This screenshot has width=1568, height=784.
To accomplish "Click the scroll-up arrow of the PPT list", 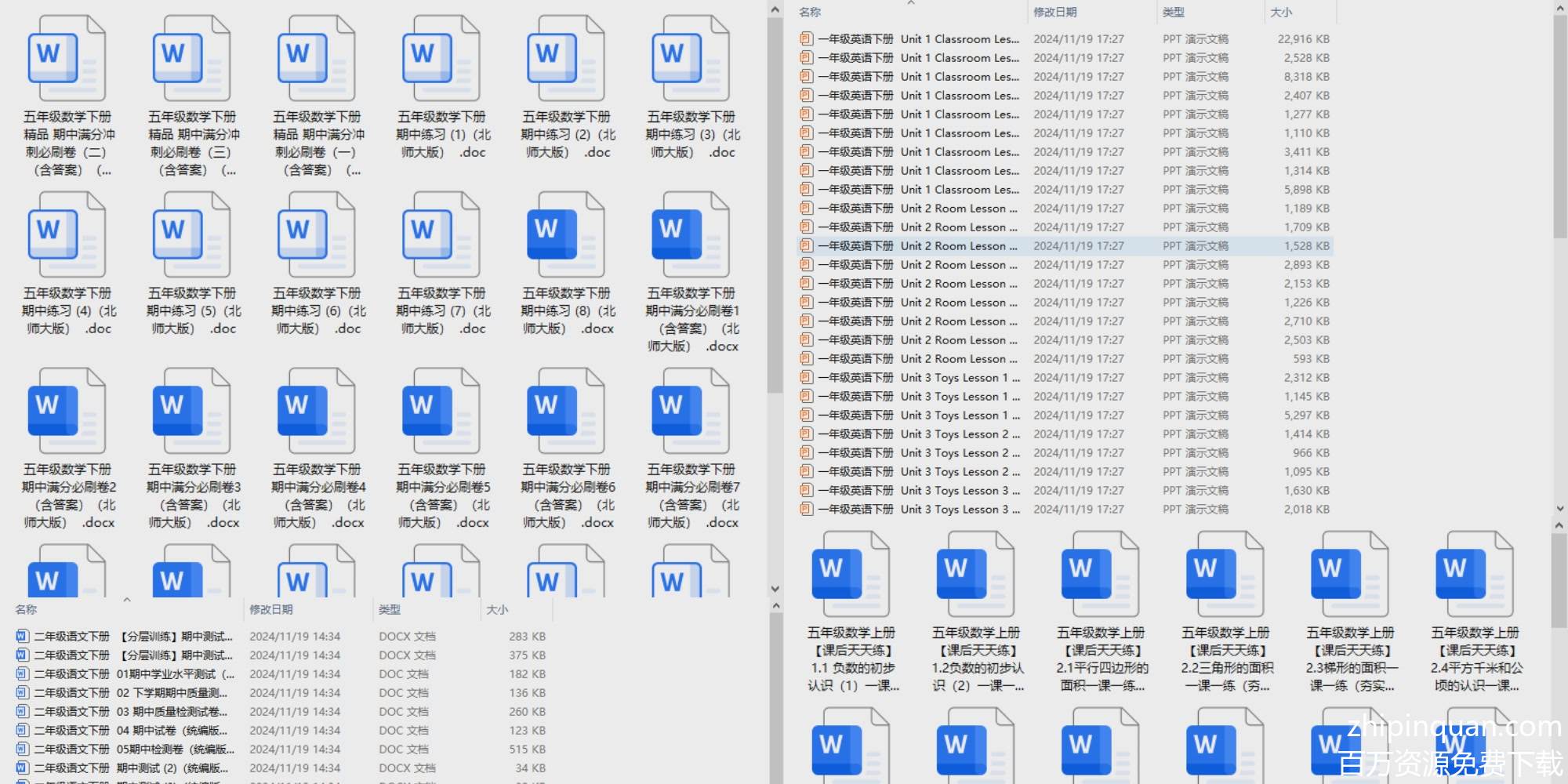I will point(1559,9).
